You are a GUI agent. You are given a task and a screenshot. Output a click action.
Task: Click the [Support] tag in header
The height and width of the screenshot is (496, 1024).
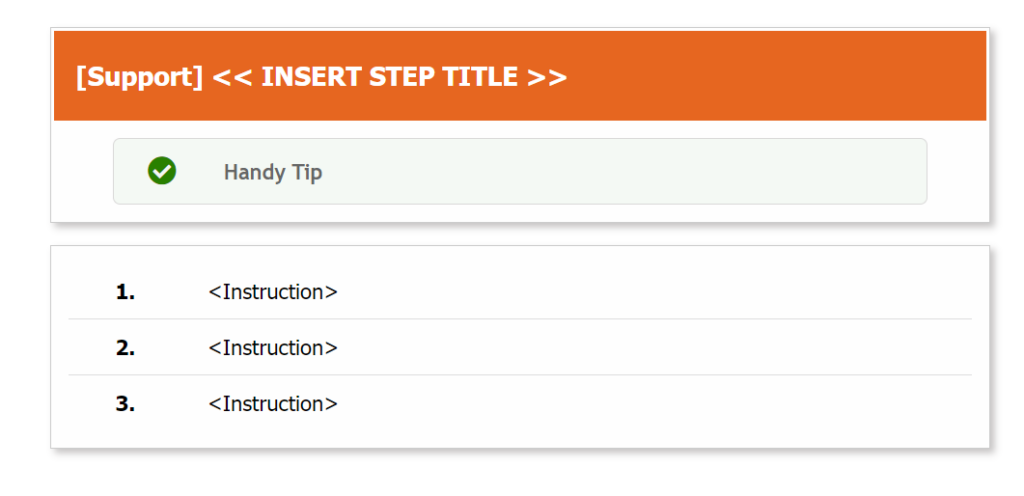(x=140, y=77)
